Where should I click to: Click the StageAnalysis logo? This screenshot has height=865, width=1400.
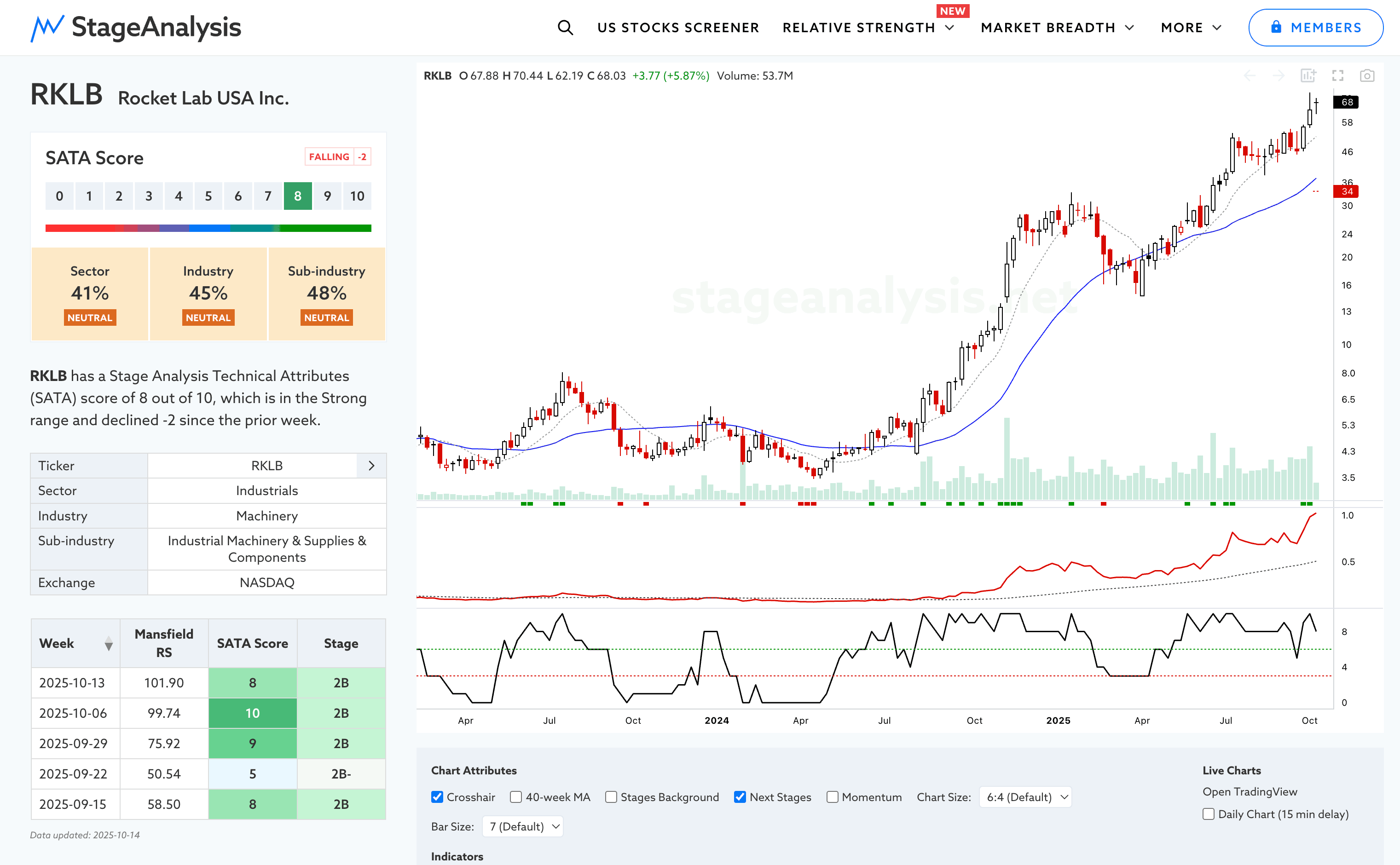[x=136, y=28]
